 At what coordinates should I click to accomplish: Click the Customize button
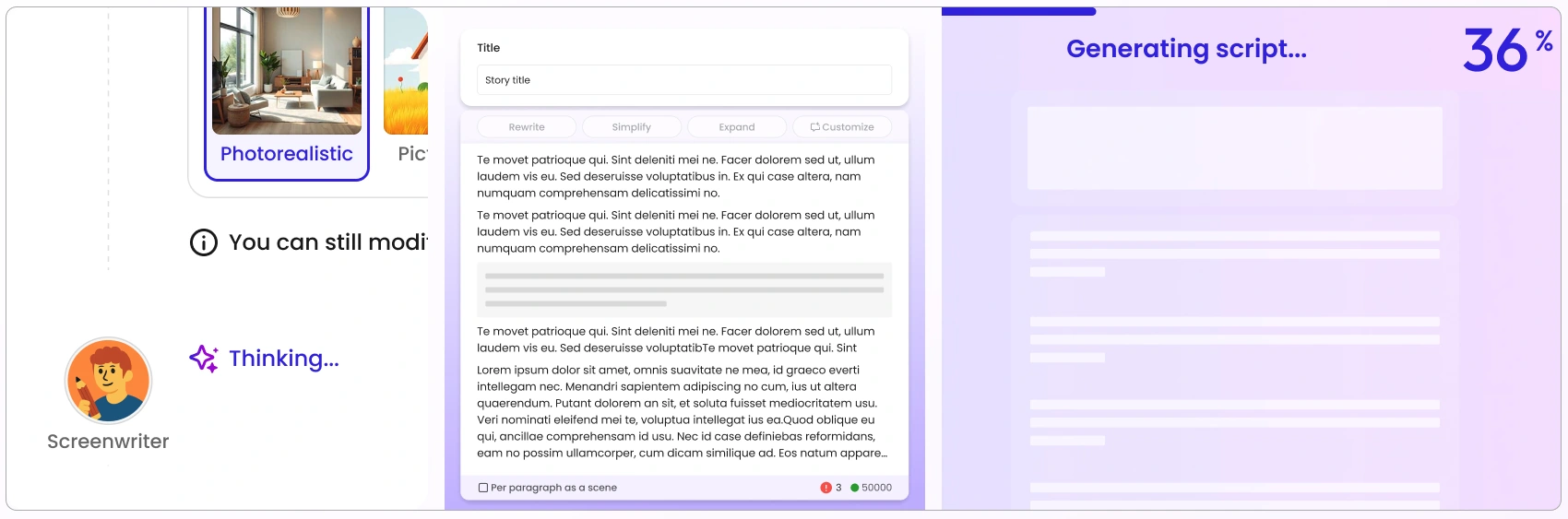[842, 127]
